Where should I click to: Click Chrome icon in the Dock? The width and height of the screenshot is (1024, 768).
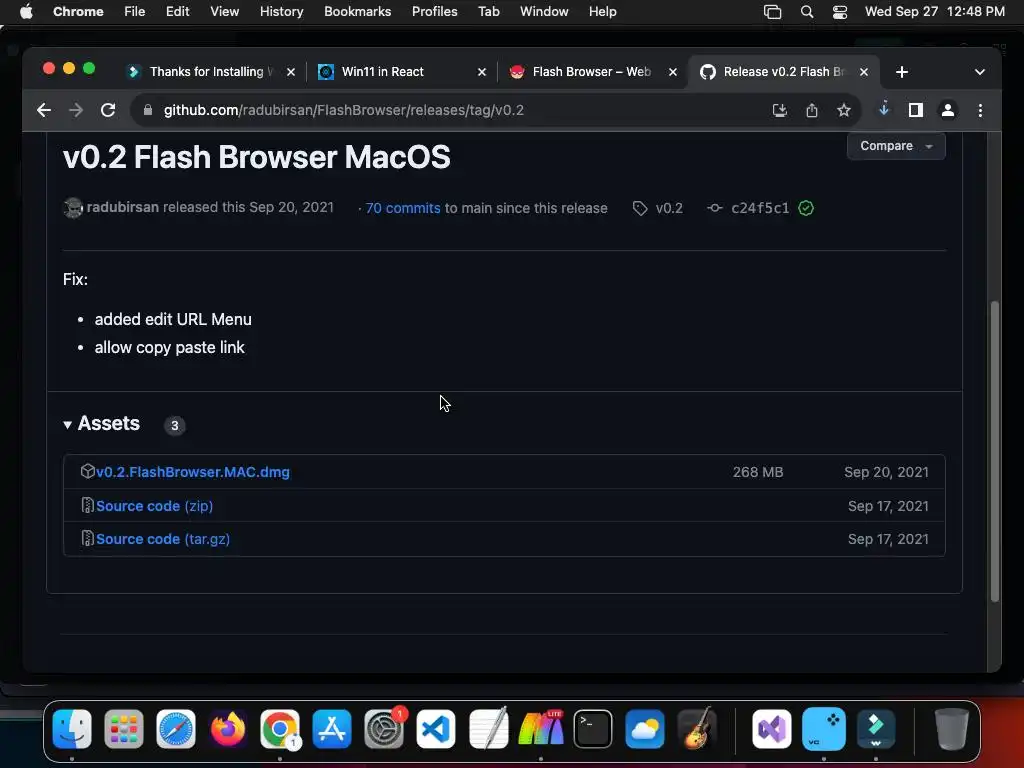point(280,729)
